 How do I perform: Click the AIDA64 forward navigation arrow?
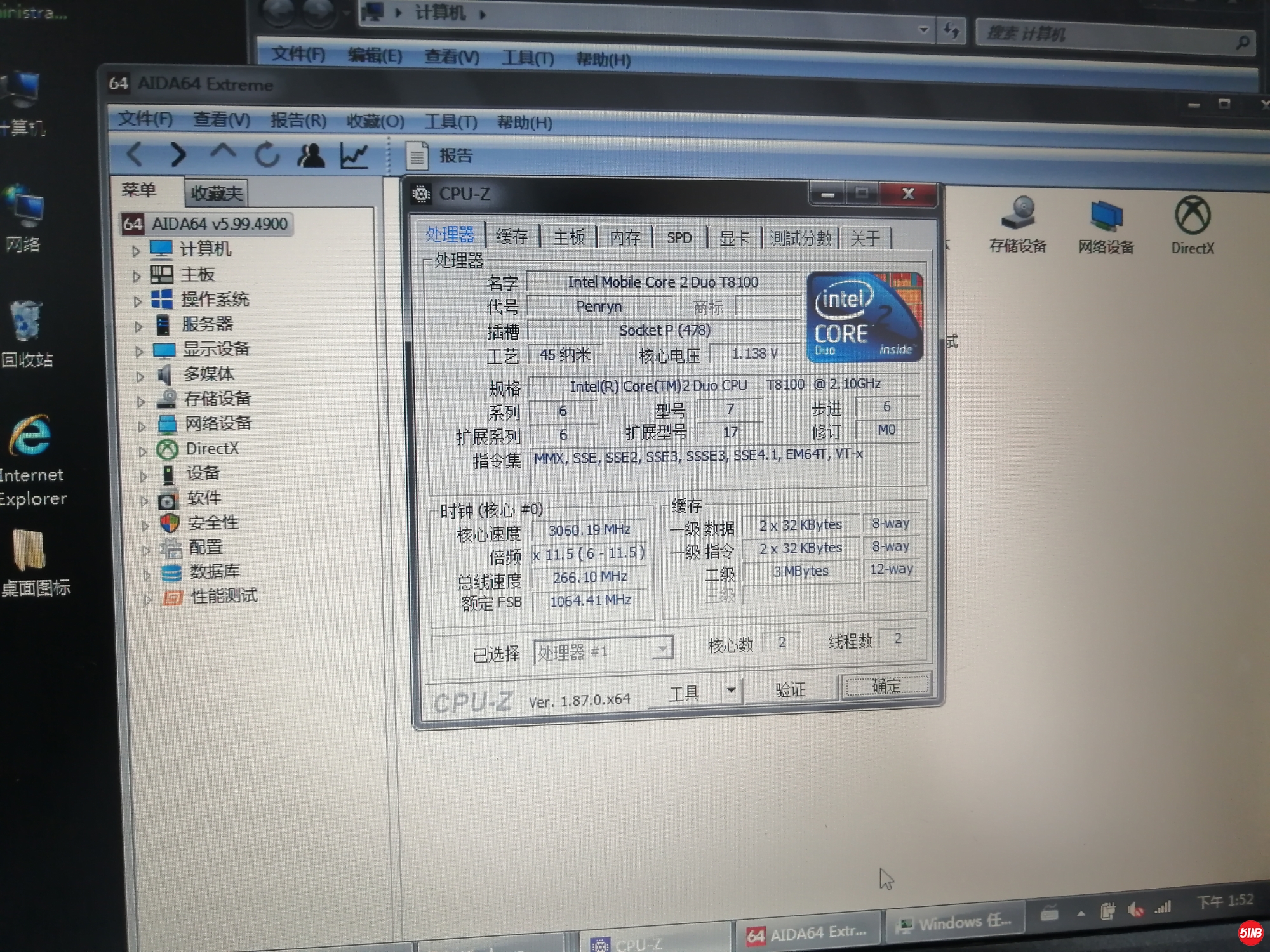[178, 154]
